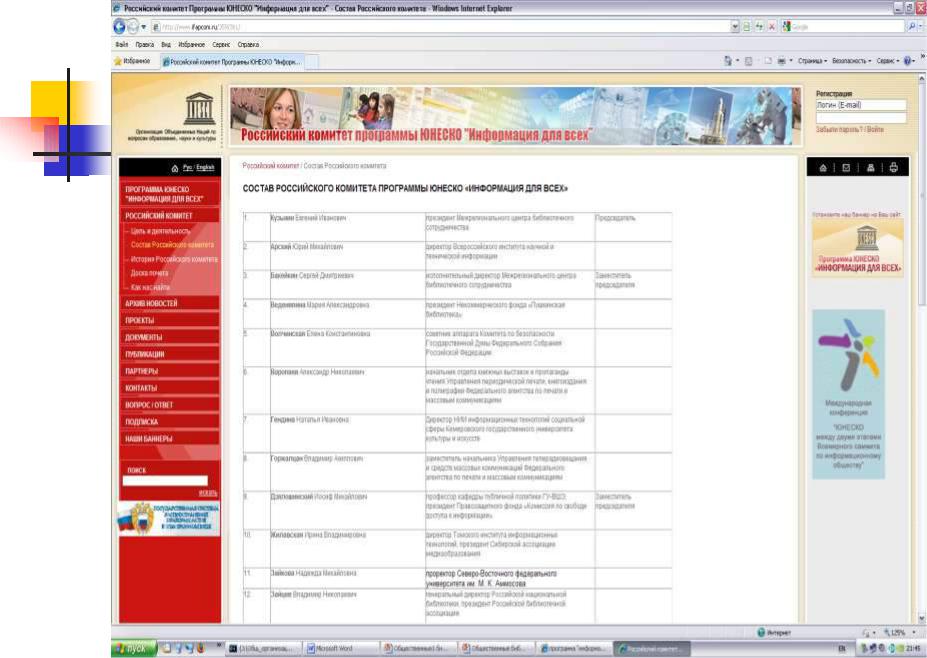Click the site search input field
This screenshot has height=658, width=927.
pos(165,481)
